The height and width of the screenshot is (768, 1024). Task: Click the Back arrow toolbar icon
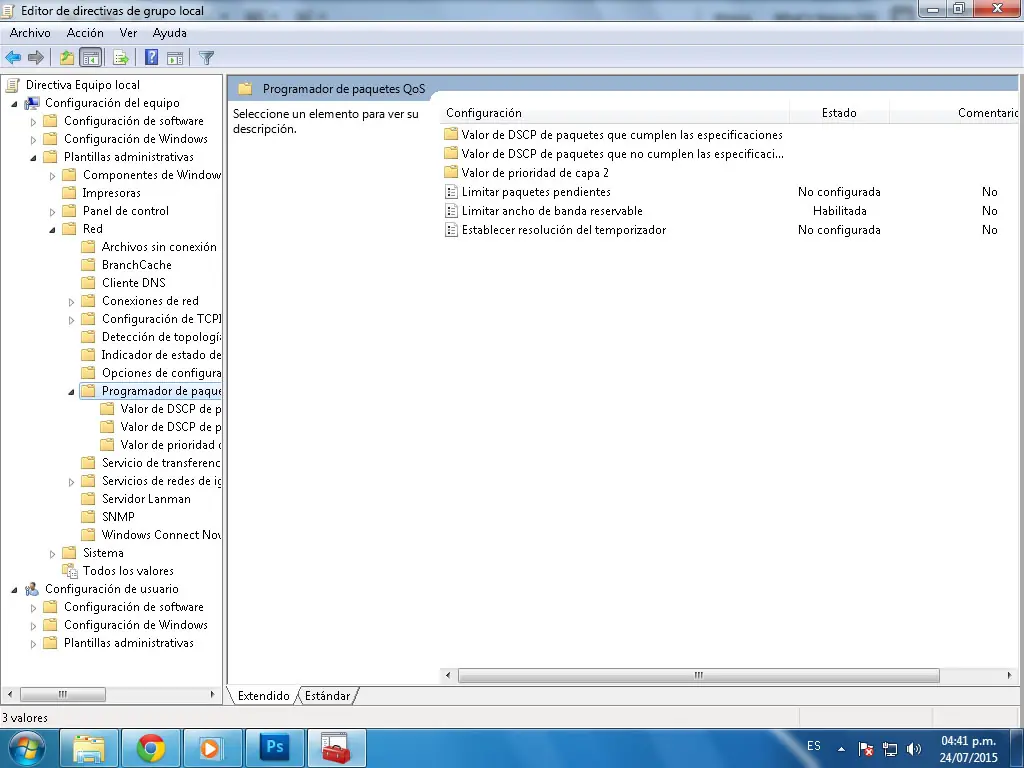point(13,57)
